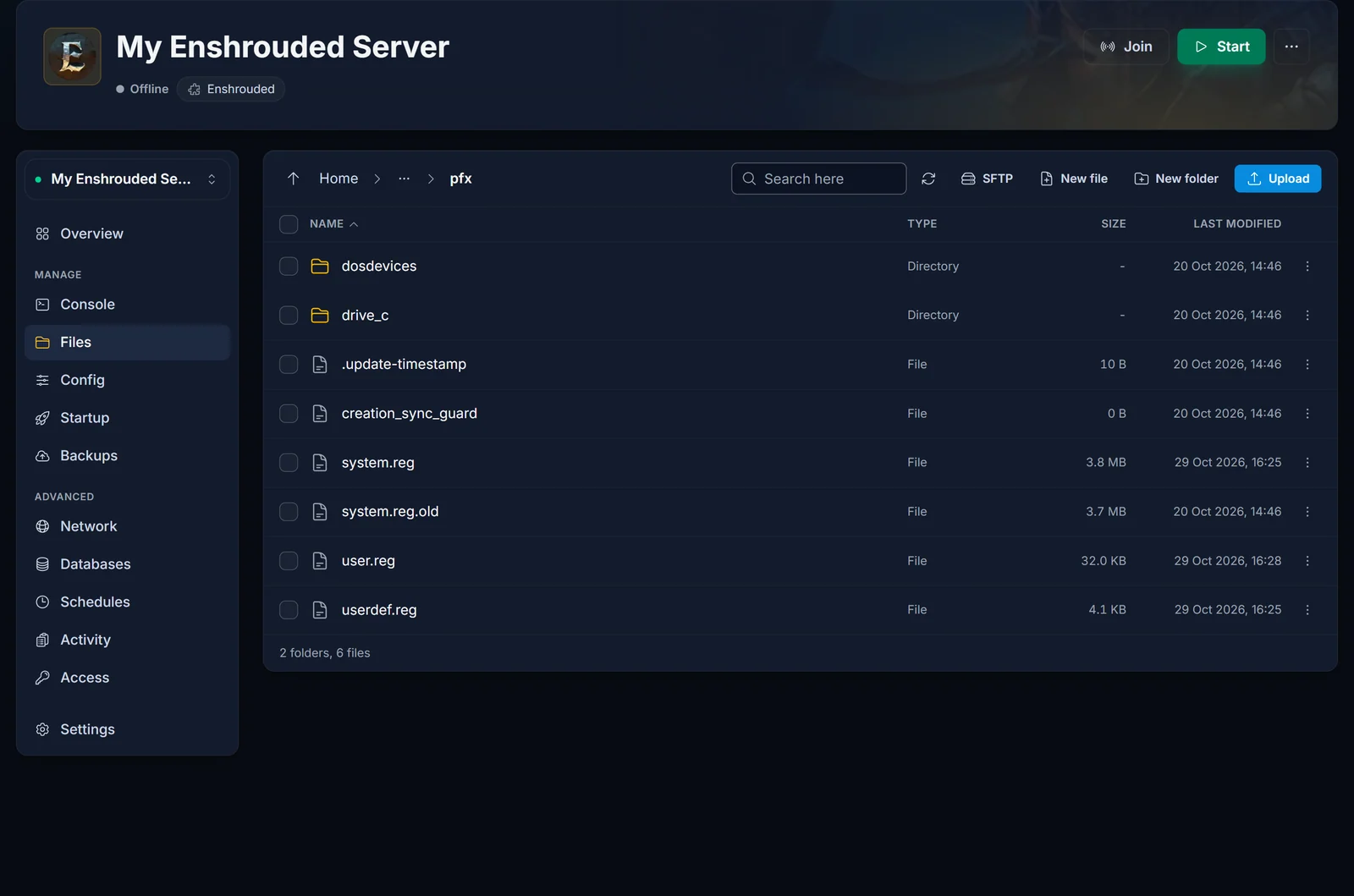The image size is (1354, 896).
Task: Expand the collapsed breadcrumb ellipsis
Action: click(405, 179)
